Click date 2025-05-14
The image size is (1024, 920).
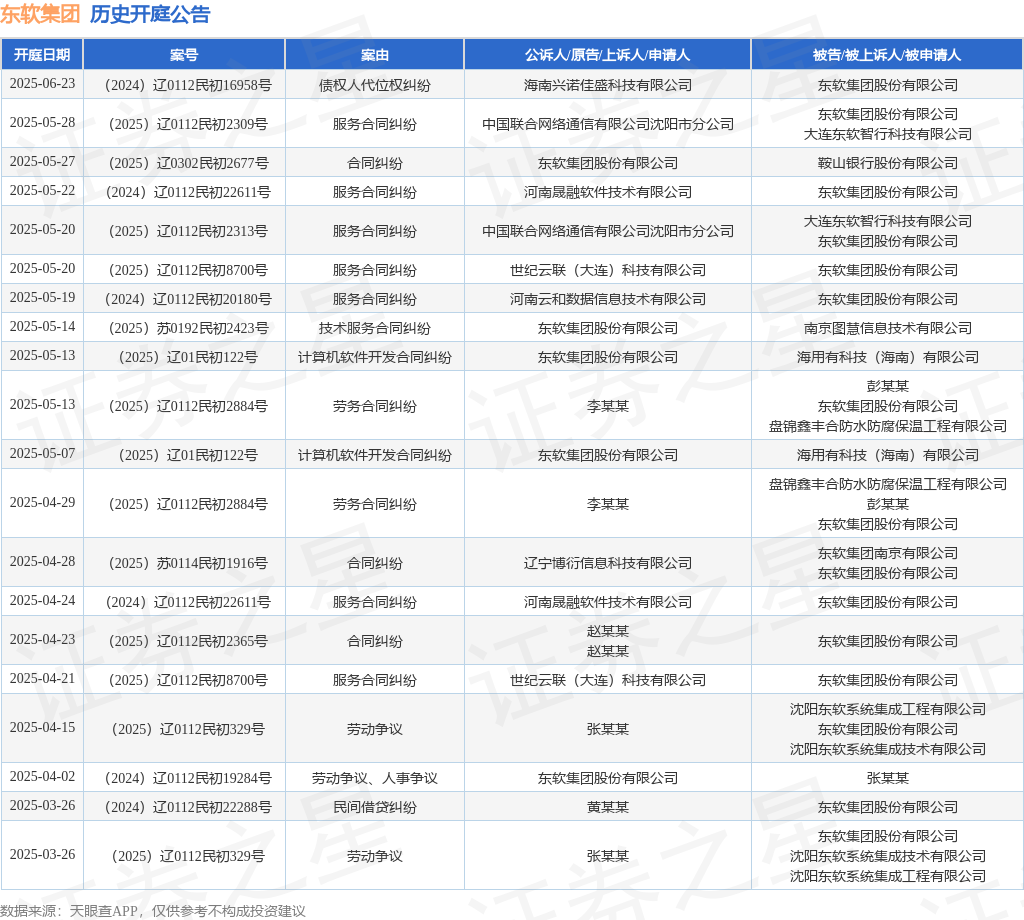pyautogui.click(x=42, y=326)
